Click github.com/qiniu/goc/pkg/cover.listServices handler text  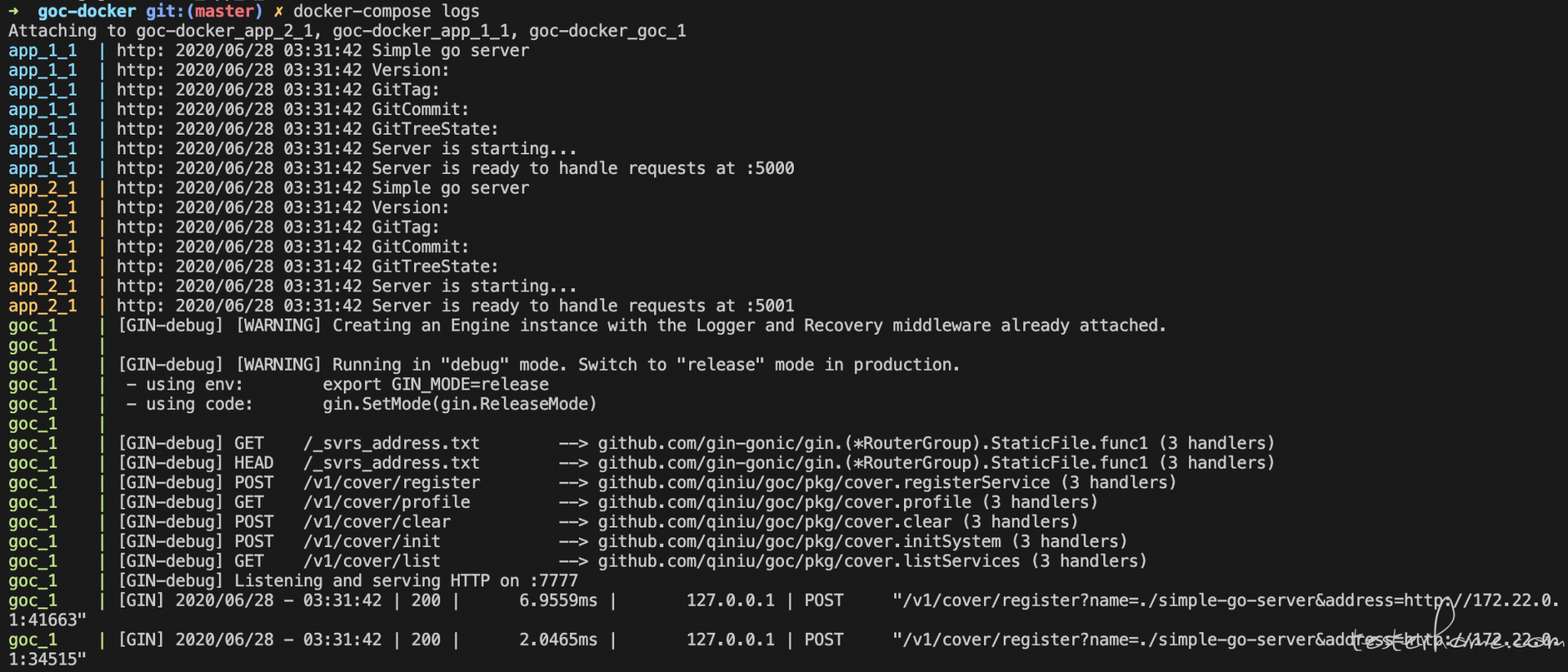click(809, 561)
